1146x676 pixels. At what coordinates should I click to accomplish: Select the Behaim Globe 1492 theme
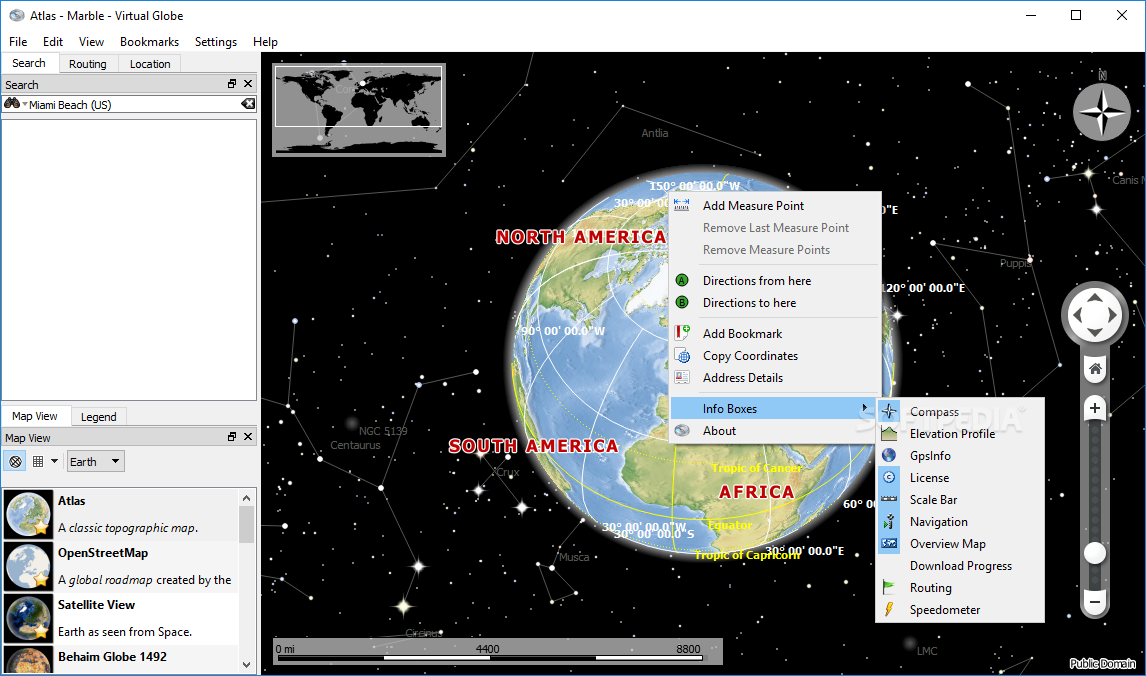(x=121, y=658)
